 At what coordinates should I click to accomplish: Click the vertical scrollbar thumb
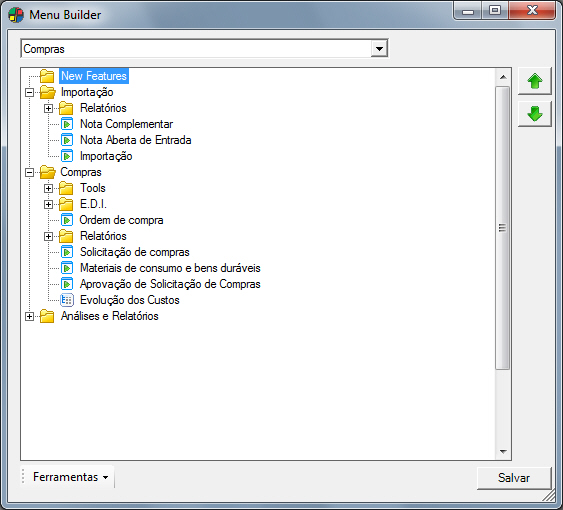point(503,228)
